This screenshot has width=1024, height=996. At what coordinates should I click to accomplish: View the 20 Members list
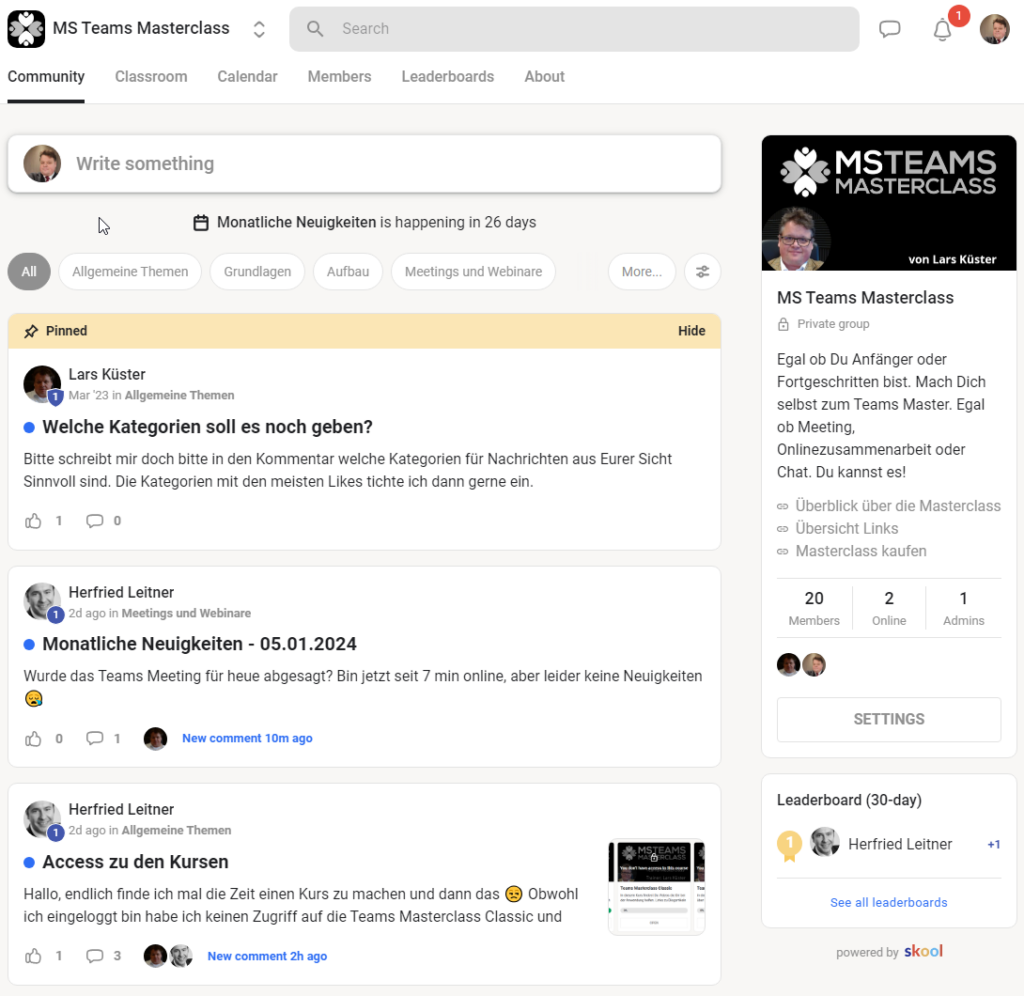(814, 608)
